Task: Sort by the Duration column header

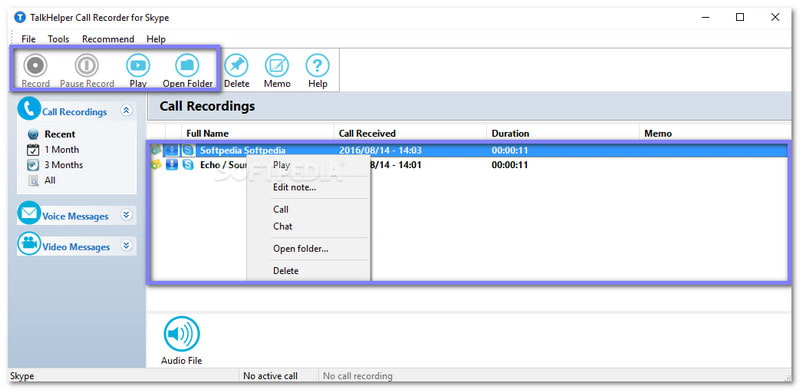Action: pyautogui.click(x=562, y=133)
